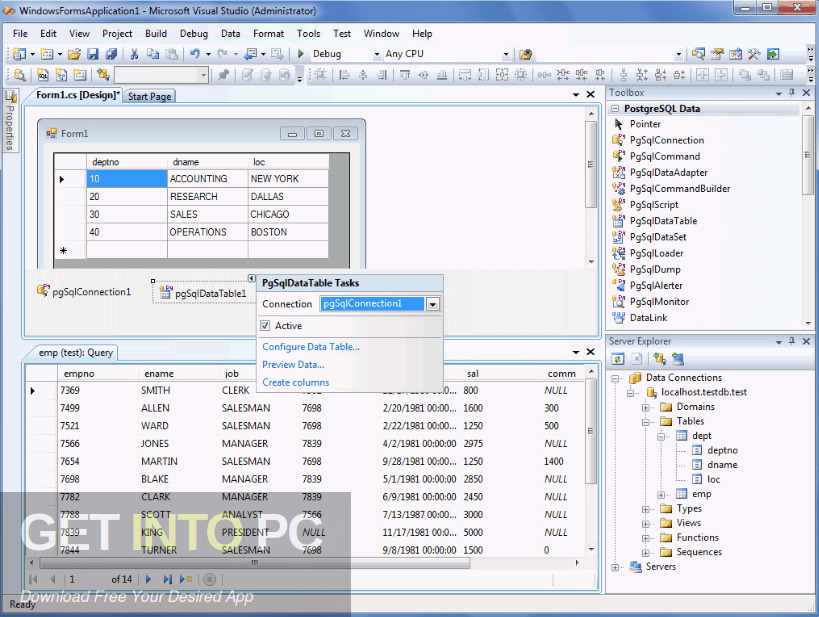Click the query grid horizontal scrollbar
The width and height of the screenshot is (819, 617).
(x=254, y=563)
